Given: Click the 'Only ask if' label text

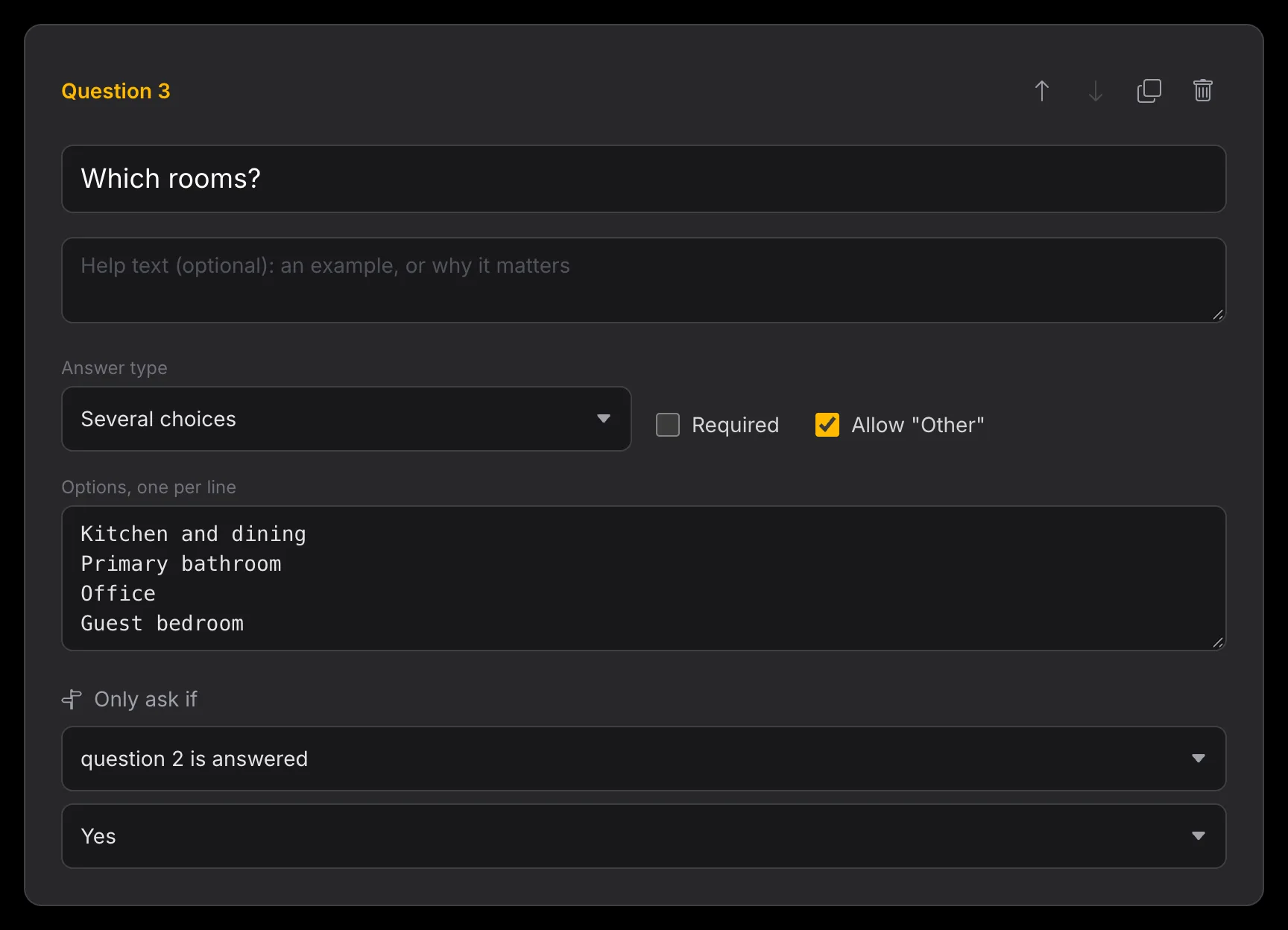Looking at the screenshot, I should tap(145, 699).
